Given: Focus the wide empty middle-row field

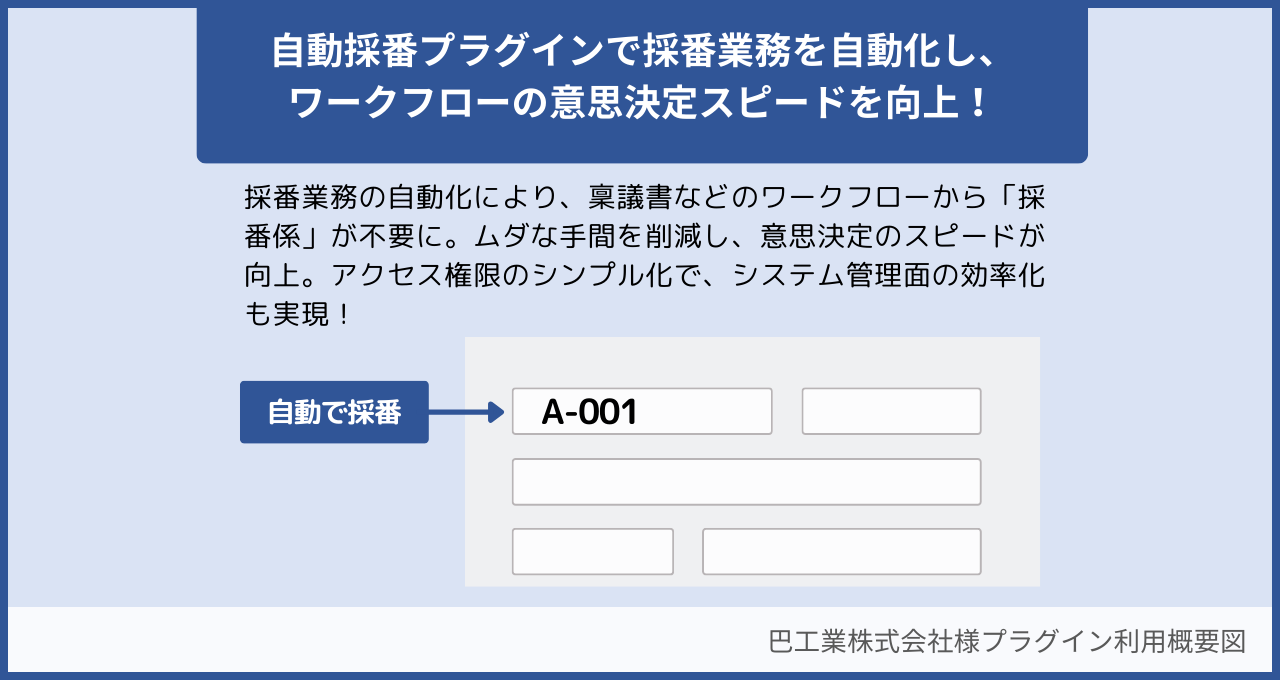Looking at the screenshot, I should pos(746,482).
